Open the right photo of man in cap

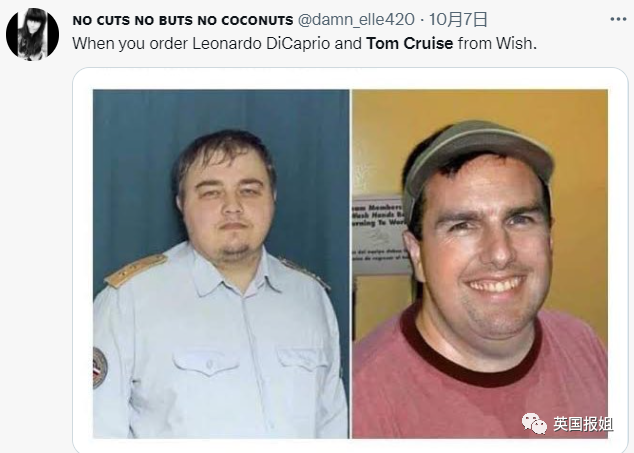[x=480, y=264]
